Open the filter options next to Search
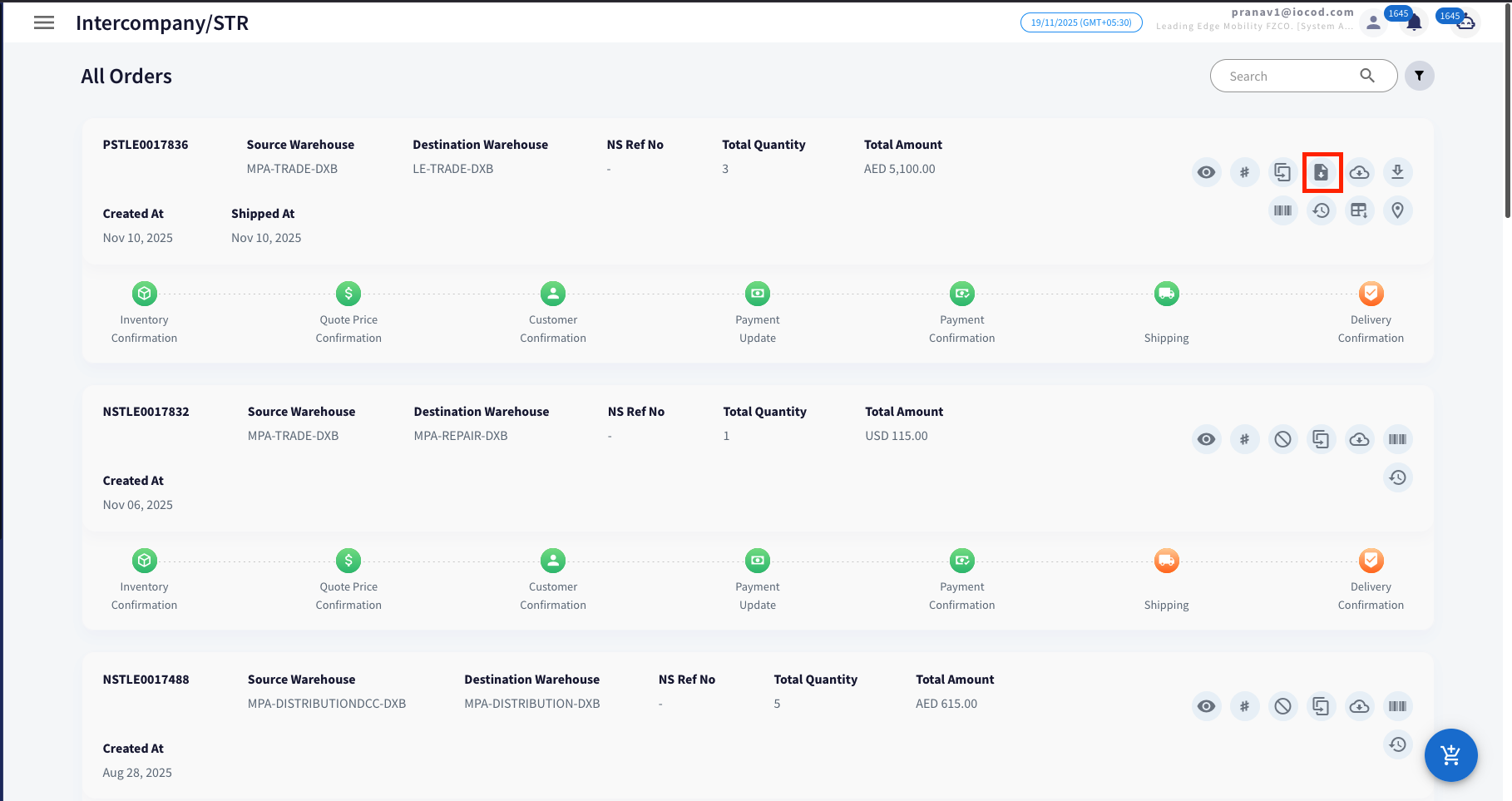The image size is (1512, 801). pyautogui.click(x=1419, y=76)
